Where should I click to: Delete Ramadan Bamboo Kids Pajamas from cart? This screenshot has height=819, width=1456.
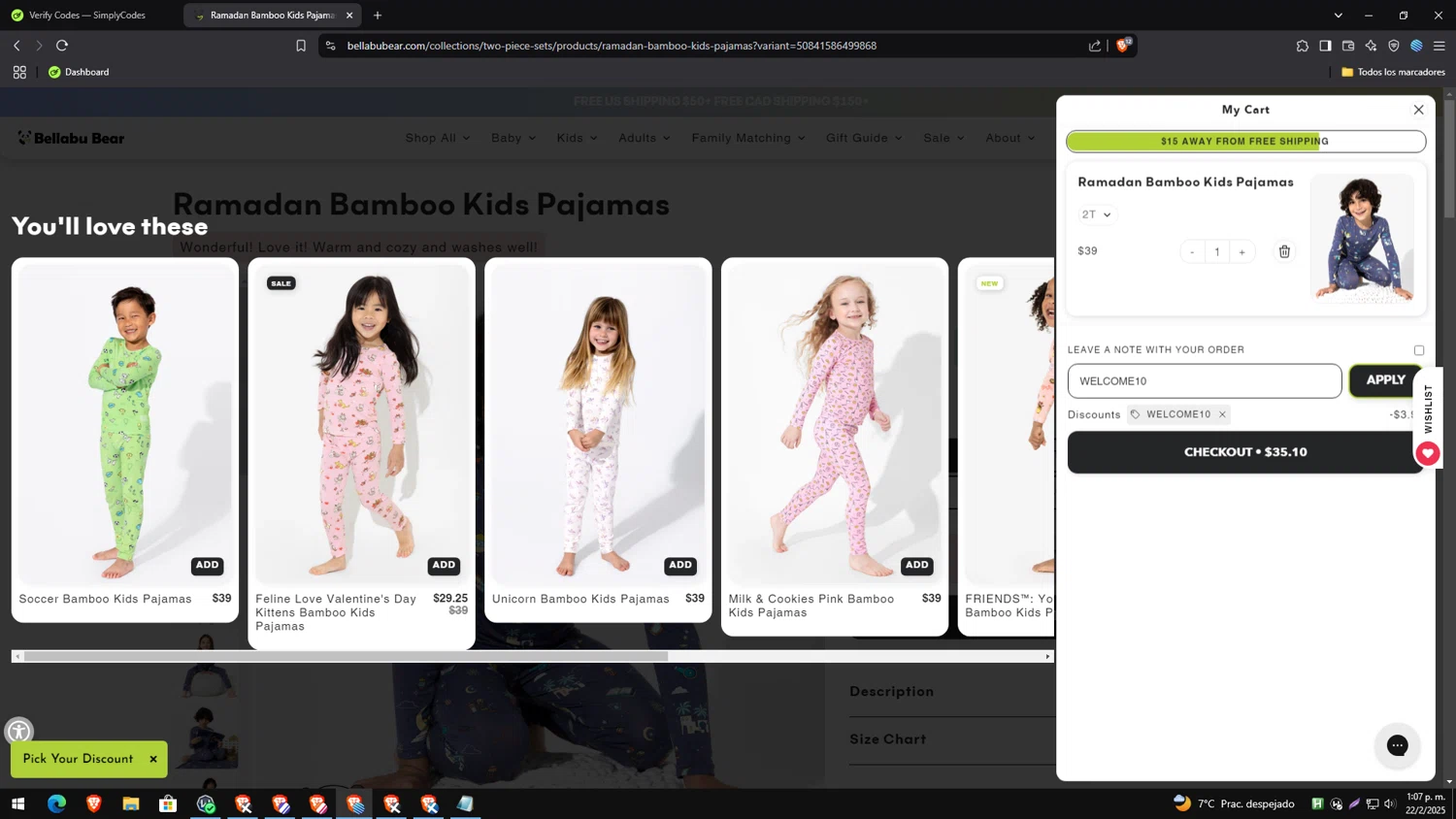pyautogui.click(x=1284, y=251)
